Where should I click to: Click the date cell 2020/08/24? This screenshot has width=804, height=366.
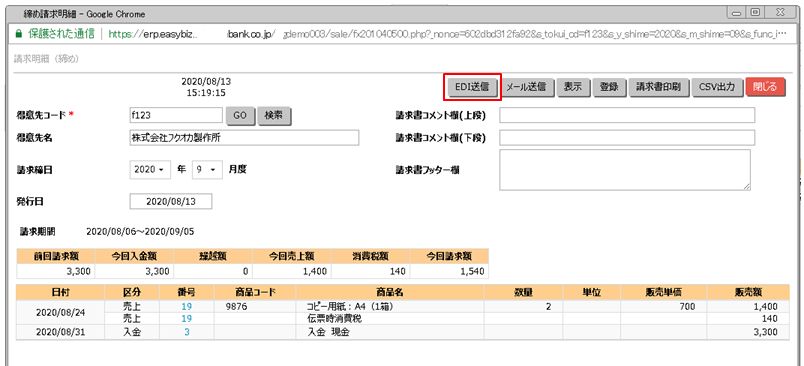60,313
